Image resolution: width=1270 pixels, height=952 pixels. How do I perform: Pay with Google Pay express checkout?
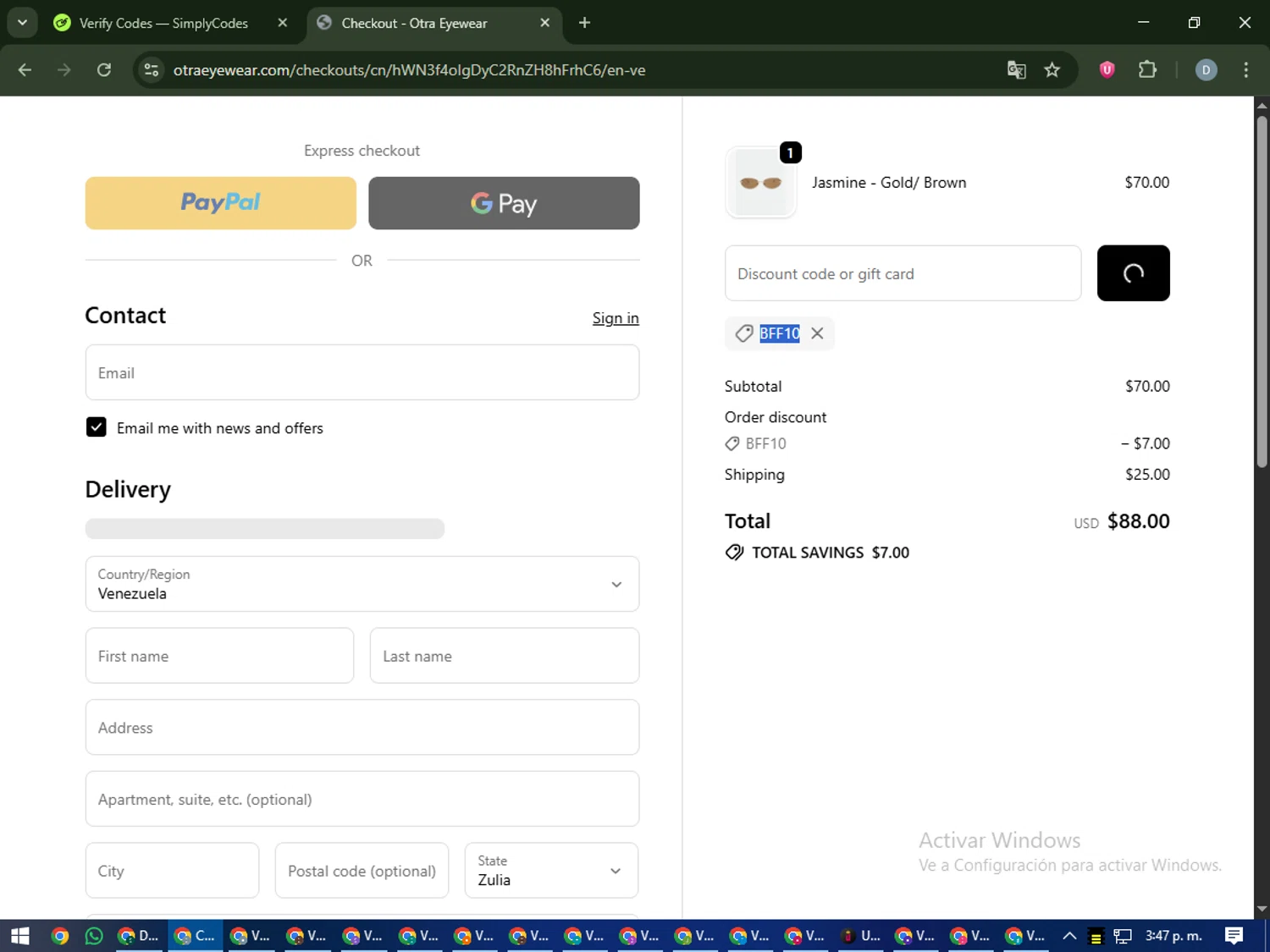click(504, 203)
